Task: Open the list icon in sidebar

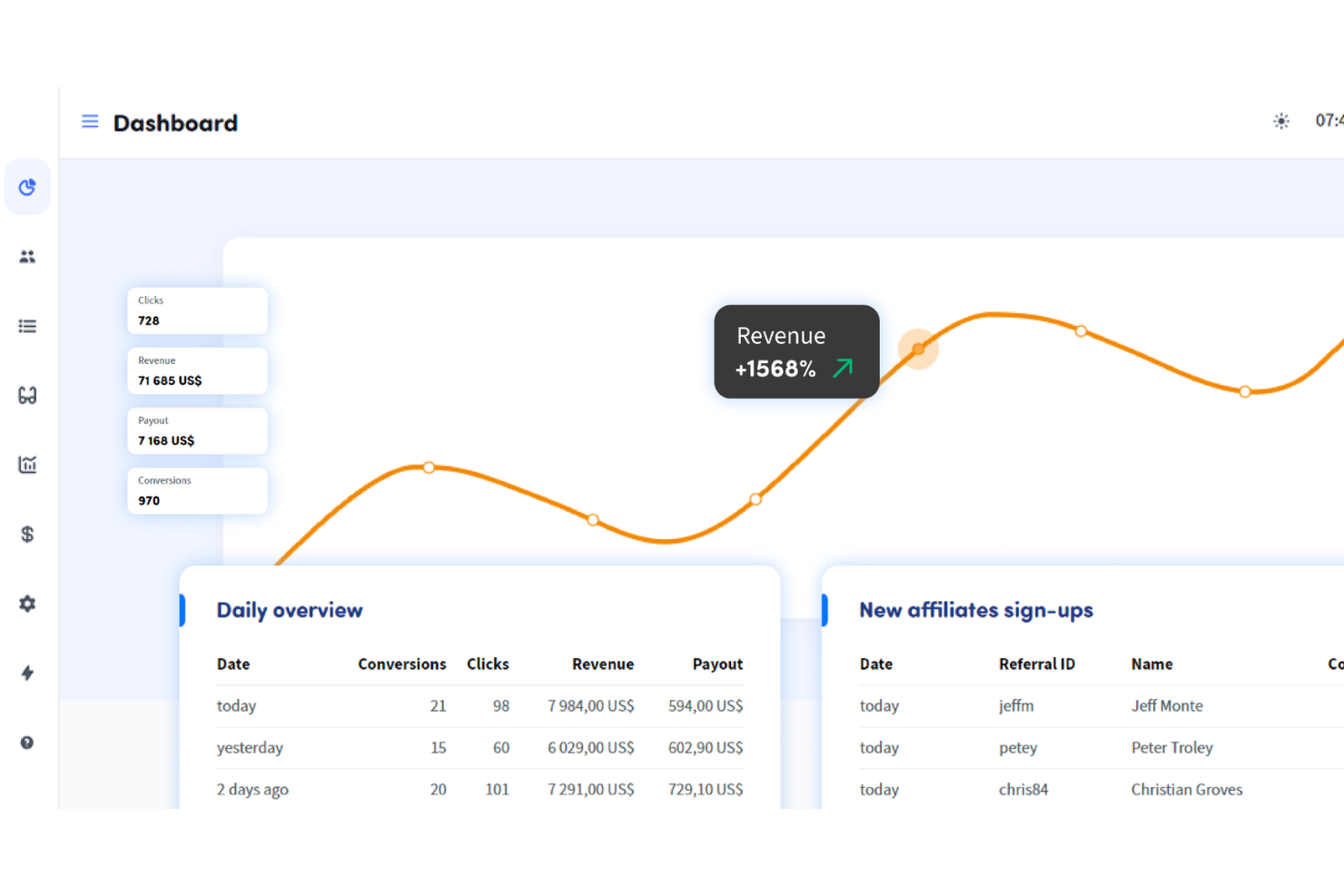Action: (27, 326)
